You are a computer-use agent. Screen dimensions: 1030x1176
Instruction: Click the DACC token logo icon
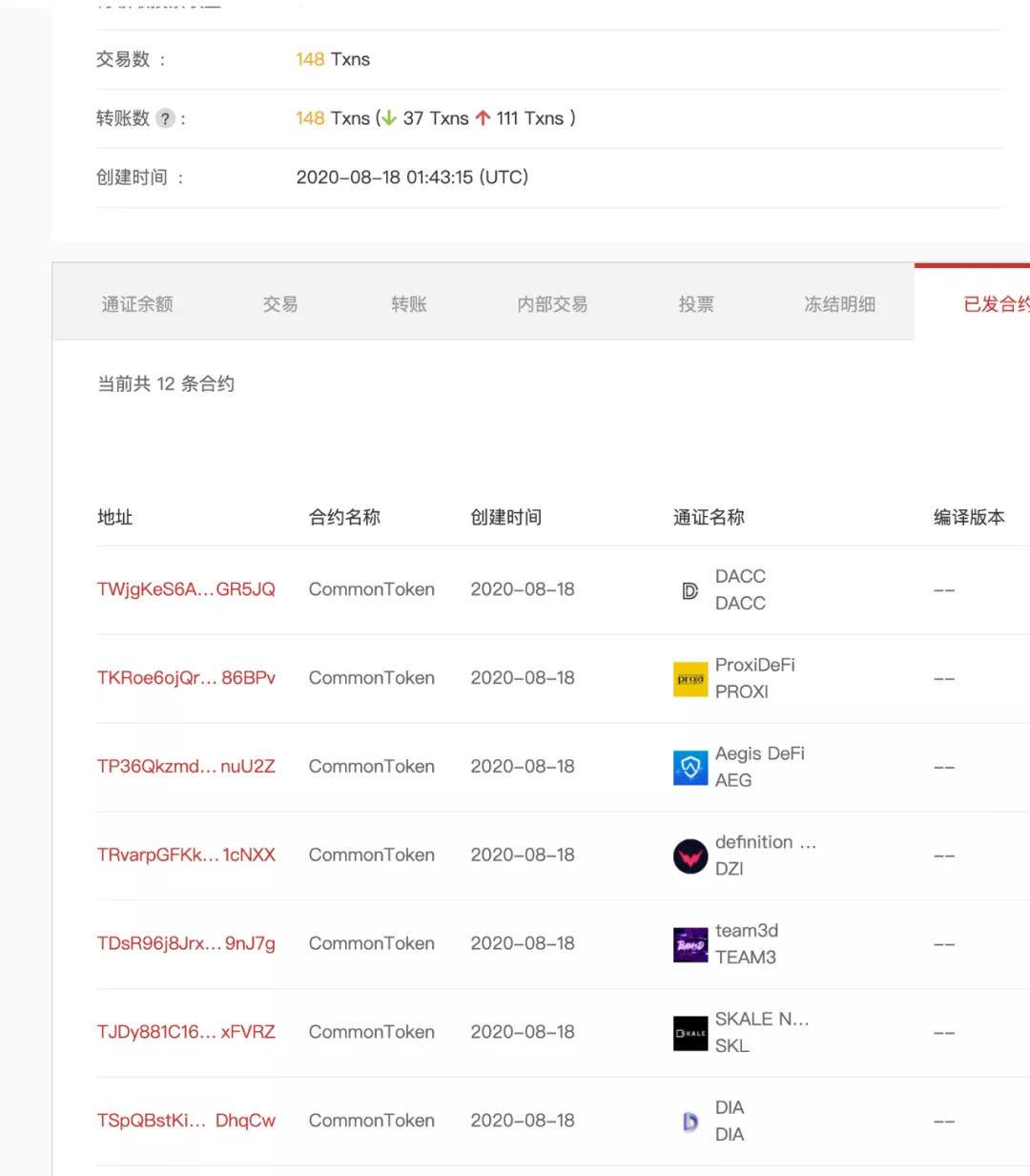click(690, 589)
